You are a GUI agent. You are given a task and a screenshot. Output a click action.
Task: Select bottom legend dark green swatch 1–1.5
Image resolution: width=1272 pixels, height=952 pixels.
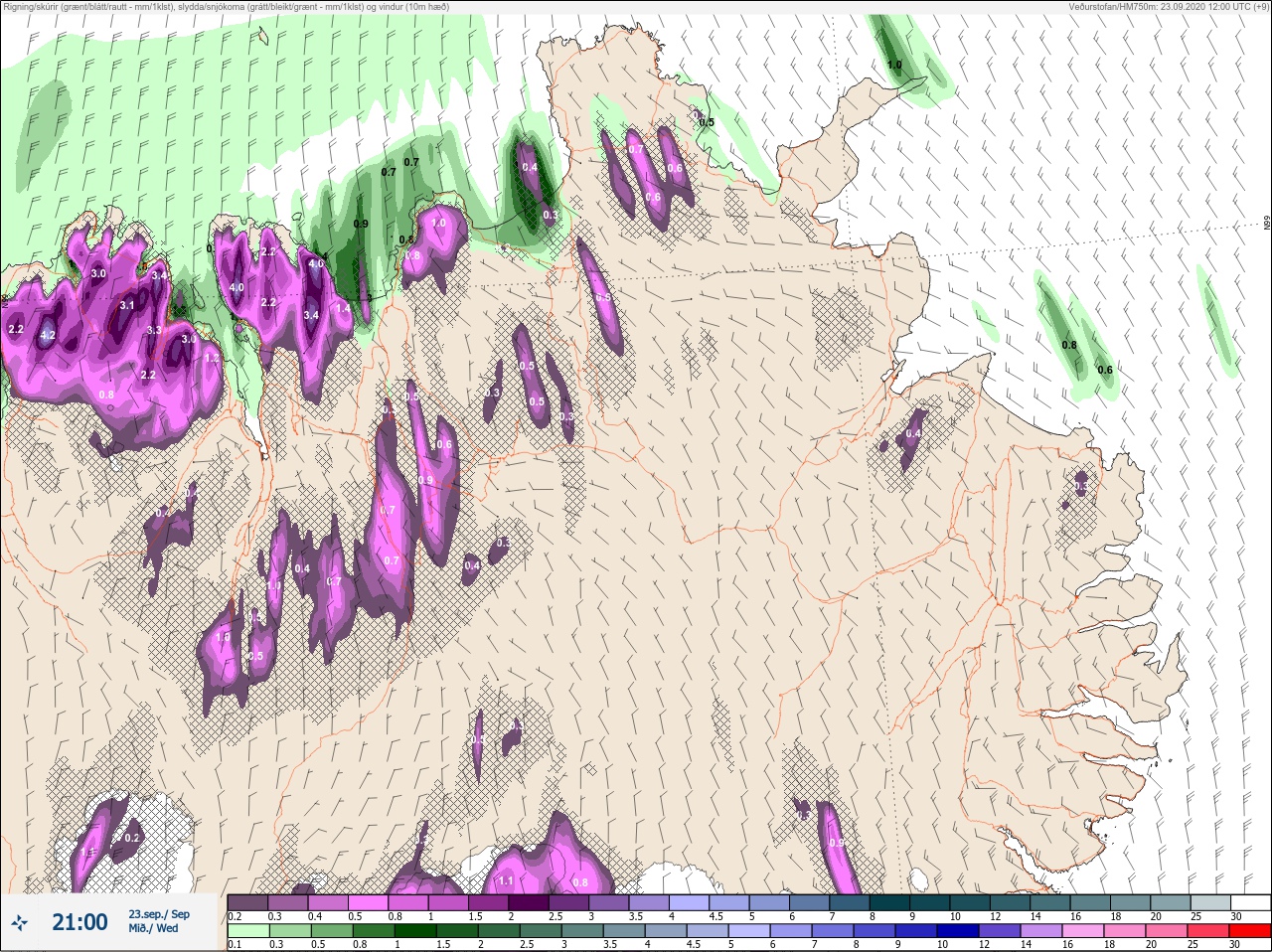click(415, 931)
